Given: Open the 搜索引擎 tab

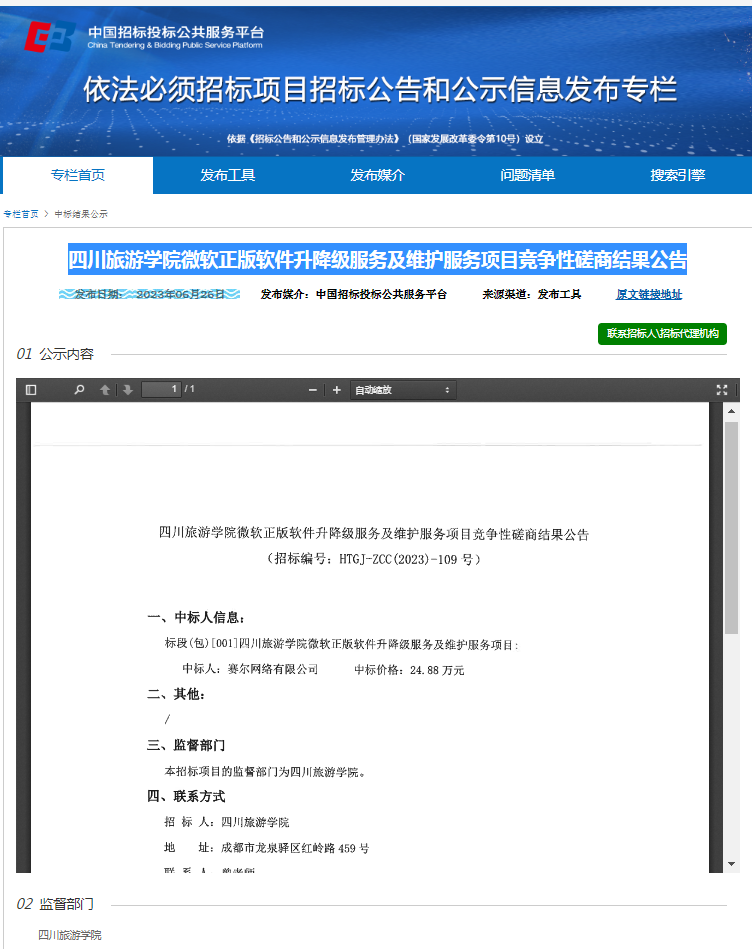Looking at the screenshot, I should pos(678,176).
